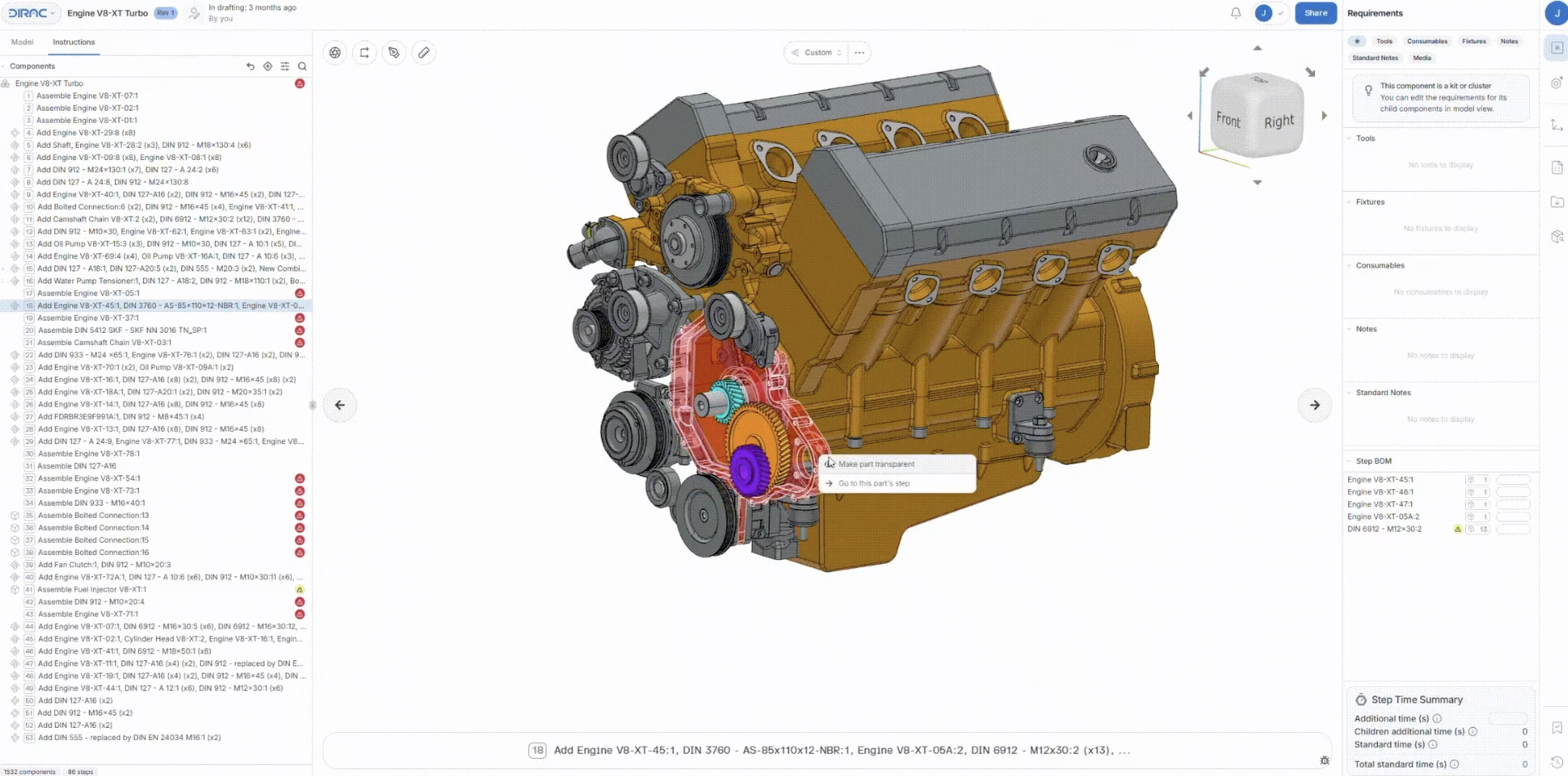Open notifications bell
The width and height of the screenshot is (1568, 776).
[1236, 13]
